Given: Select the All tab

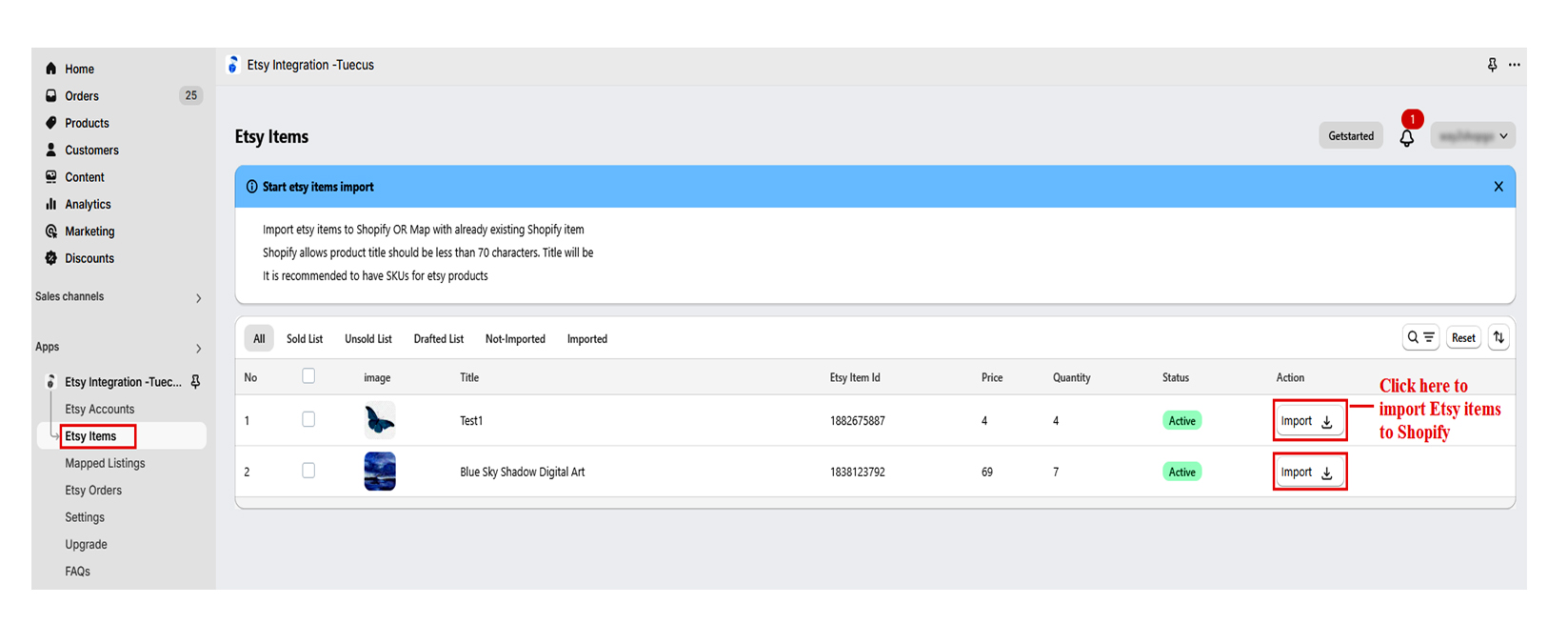Looking at the screenshot, I should 259,338.
